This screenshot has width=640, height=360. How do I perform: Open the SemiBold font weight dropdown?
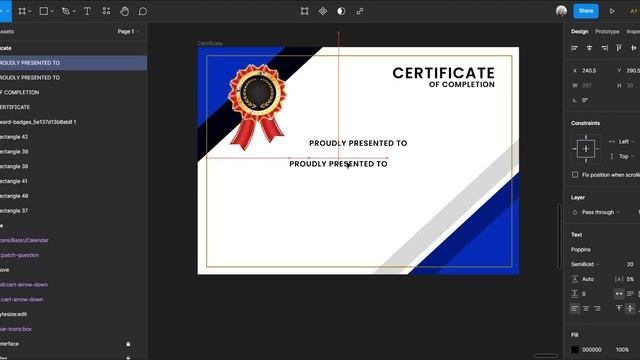pyautogui.click(x=585, y=264)
